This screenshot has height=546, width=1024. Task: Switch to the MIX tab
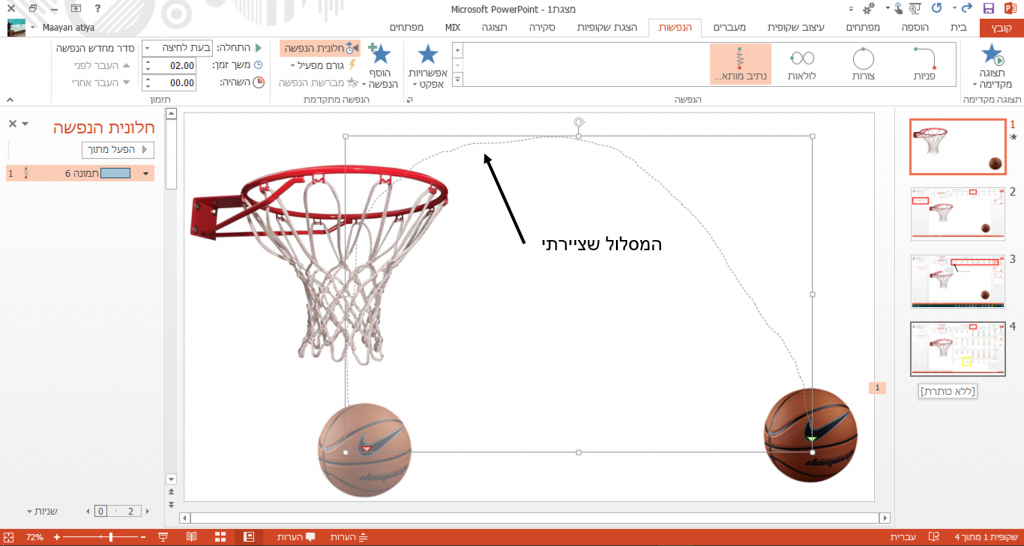click(x=453, y=28)
